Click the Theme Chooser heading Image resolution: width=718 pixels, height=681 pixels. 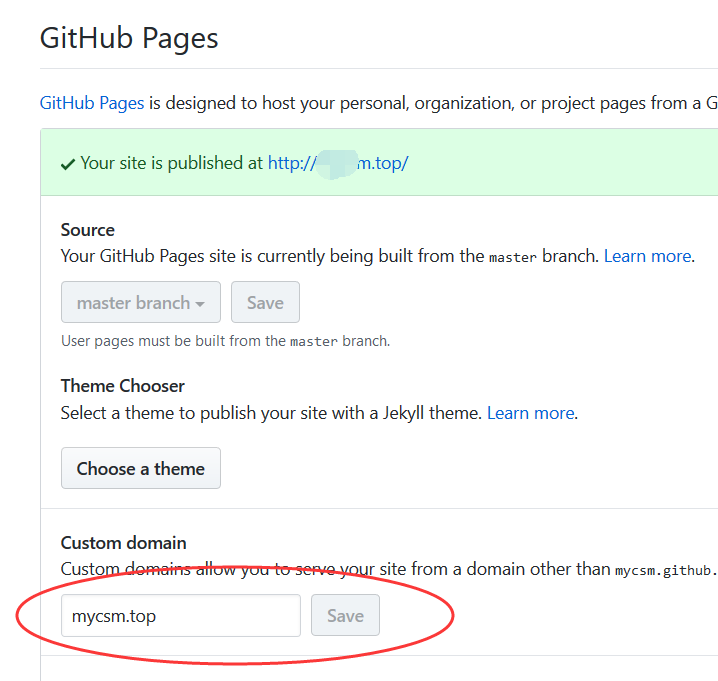point(123,386)
